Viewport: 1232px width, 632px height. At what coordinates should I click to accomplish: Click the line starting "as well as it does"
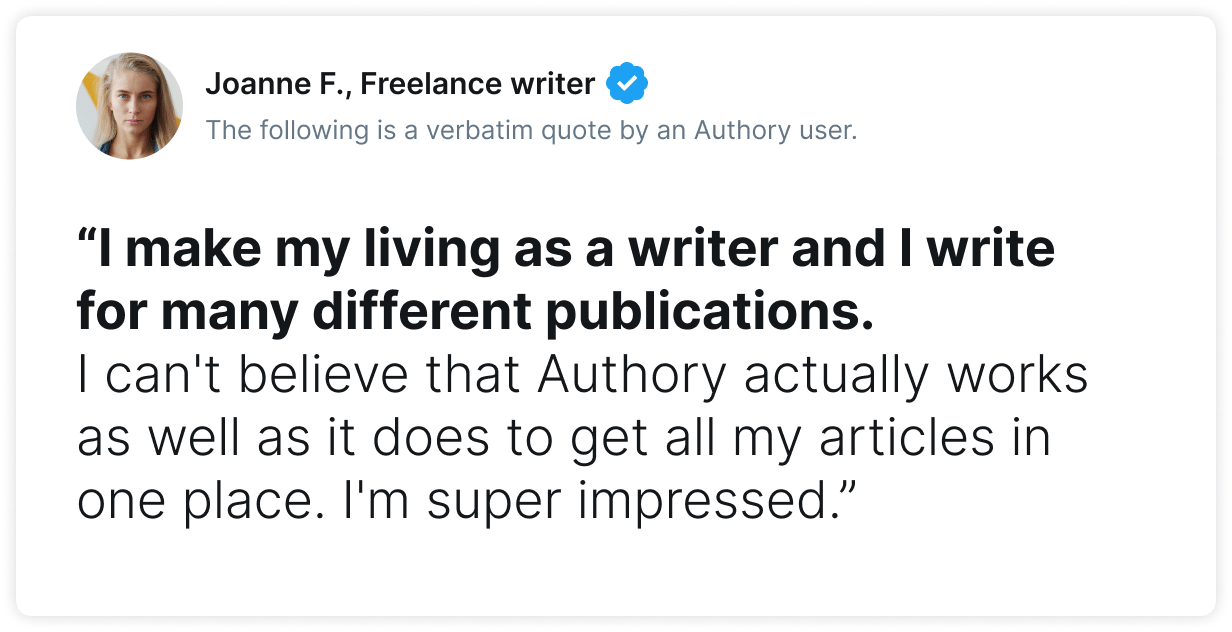point(564,440)
